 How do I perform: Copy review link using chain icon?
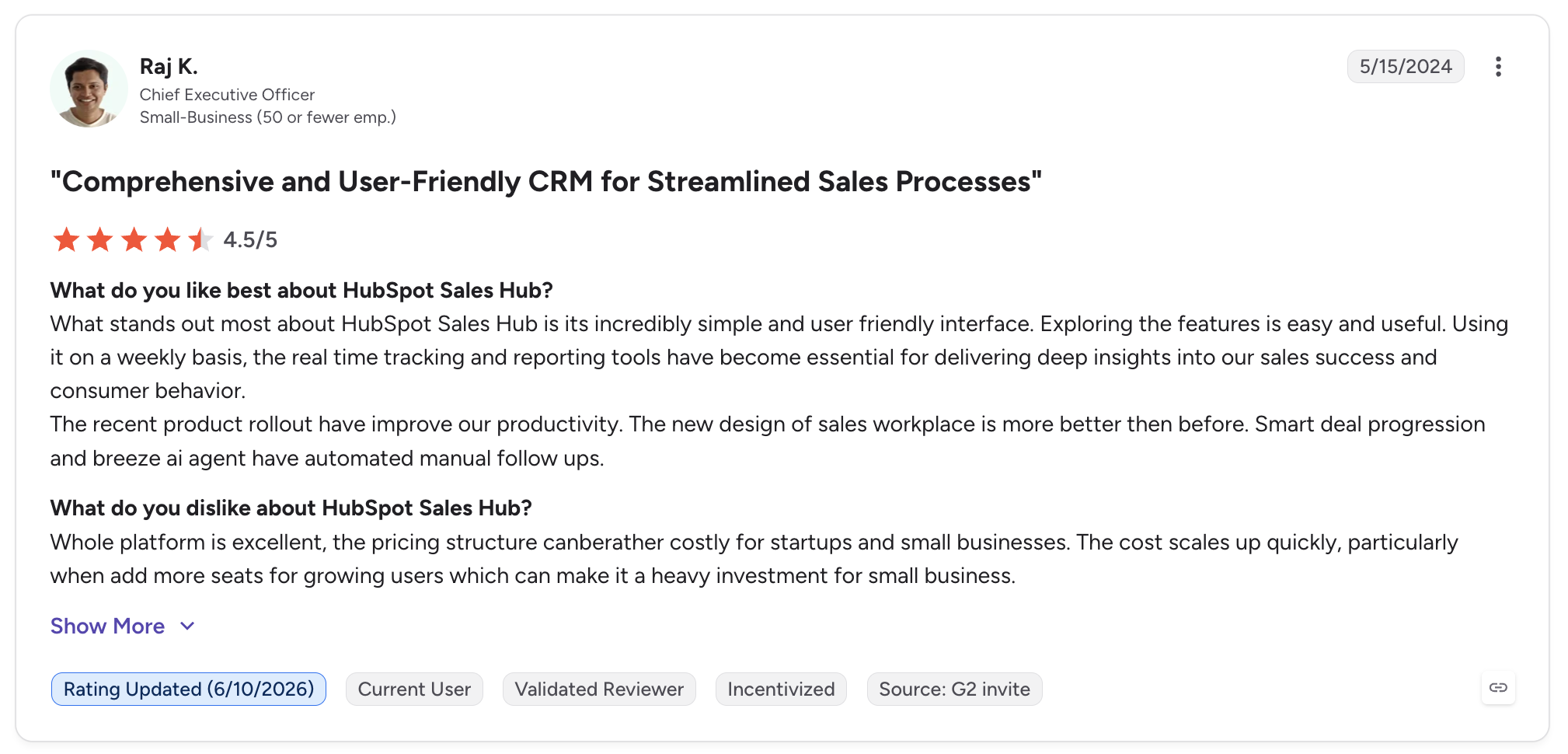(x=1498, y=688)
